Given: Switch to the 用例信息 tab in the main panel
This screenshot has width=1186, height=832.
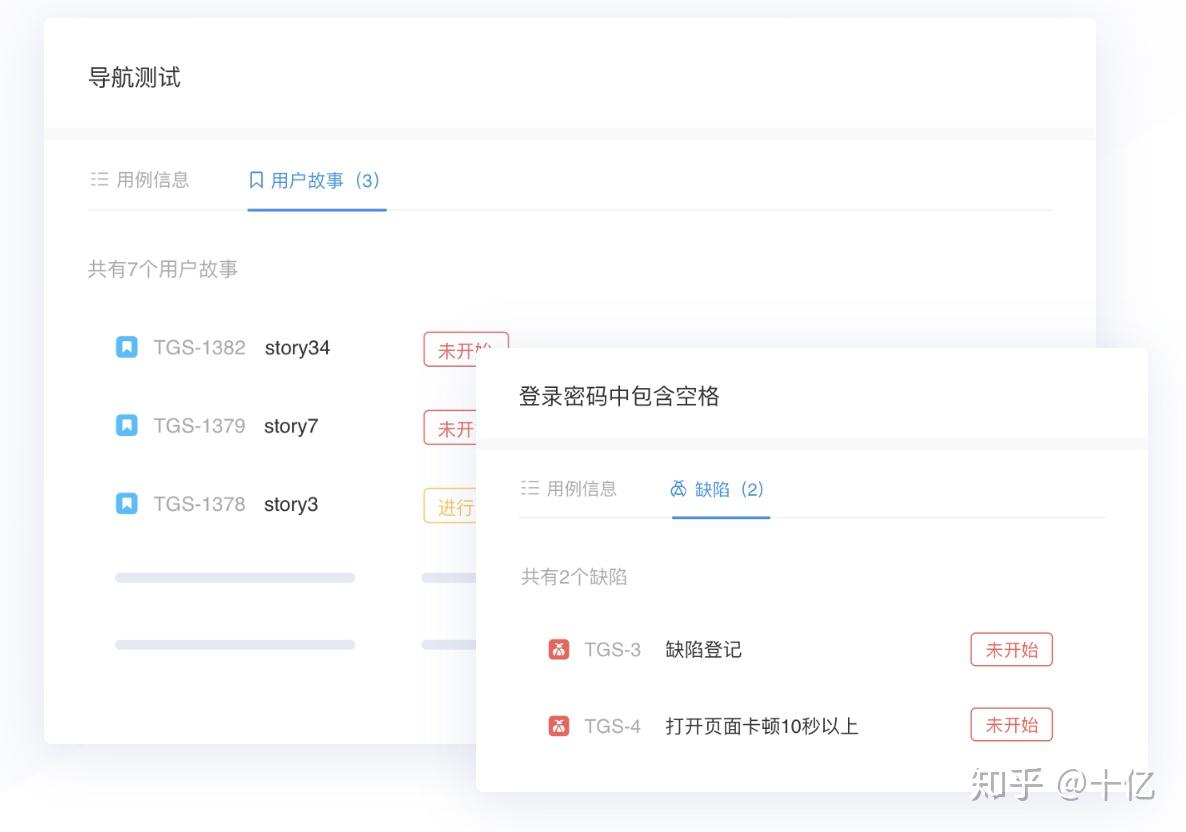Looking at the screenshot, I should click(140, 179).
